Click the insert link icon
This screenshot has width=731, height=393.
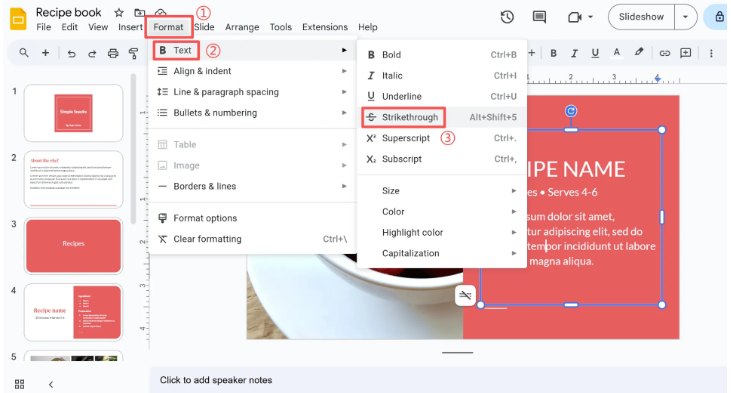point(664,53)
